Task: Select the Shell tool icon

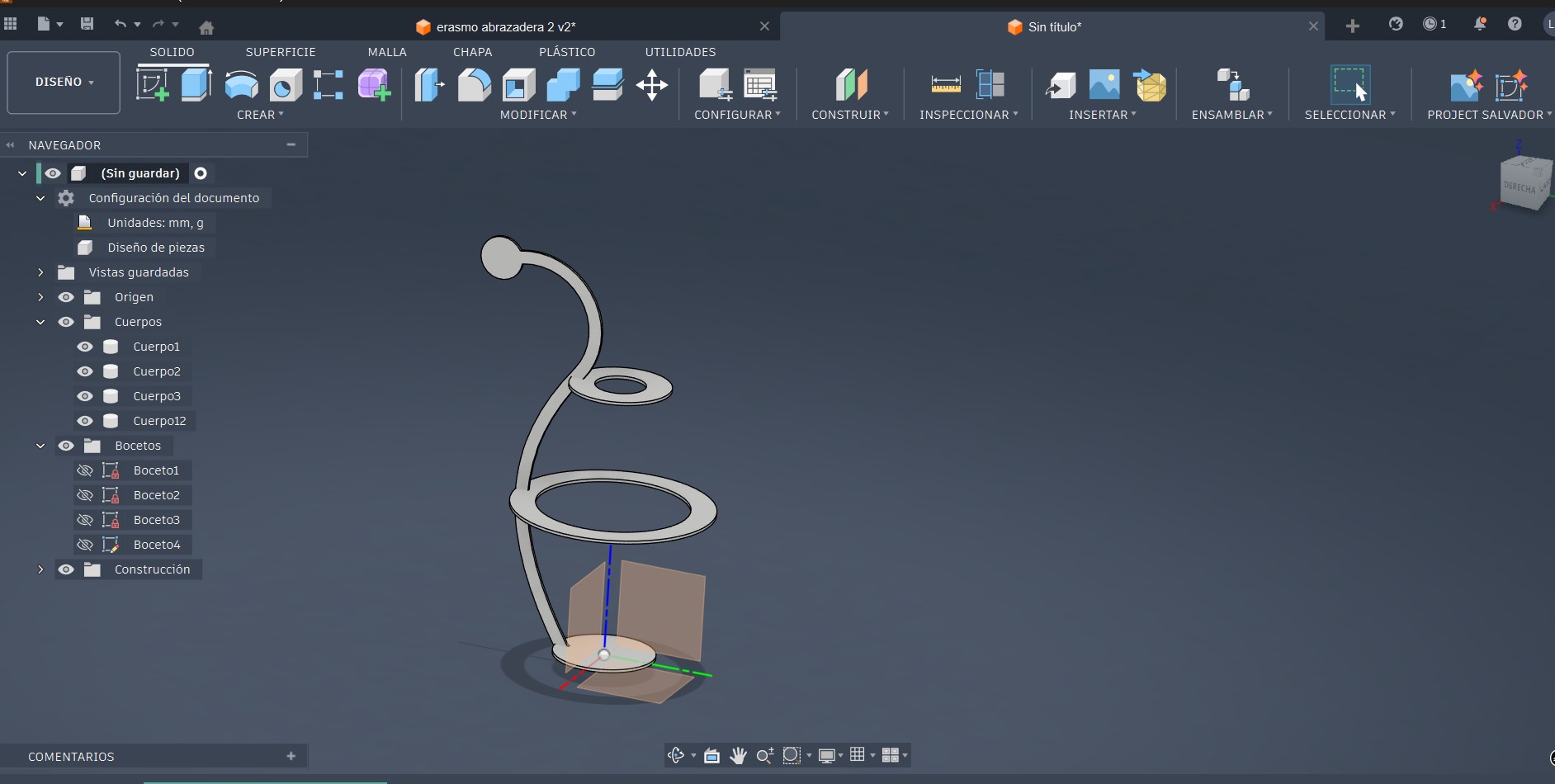Action: point(519,85)
